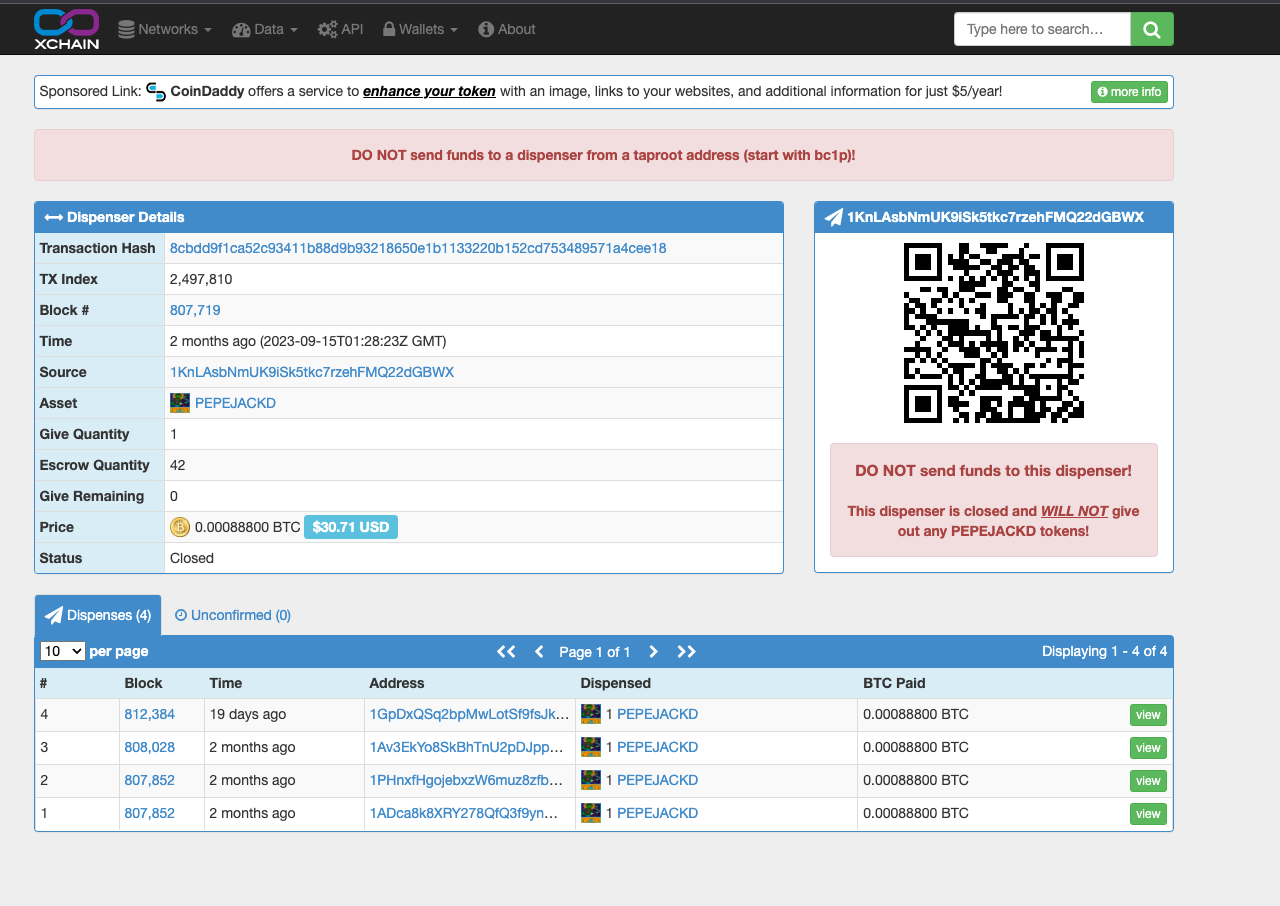The height and width of the screenshot is (906, 1280).
Task: Click view button for dispense 4
Action: 1148,715
